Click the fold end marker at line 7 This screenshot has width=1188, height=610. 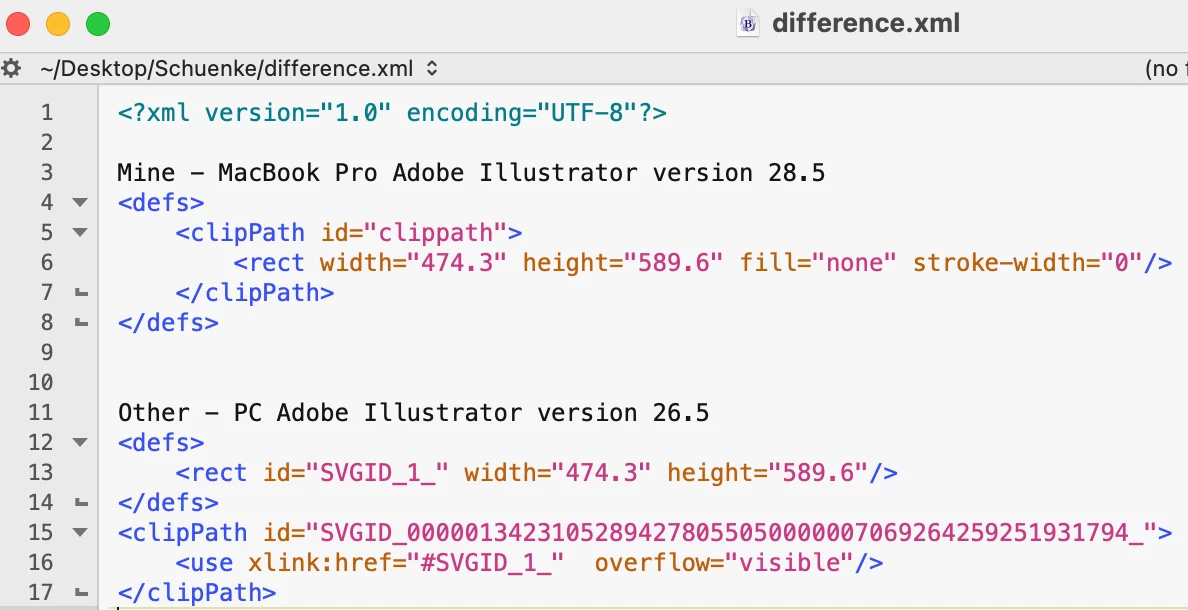pyautogui.click(x=81, y=293)
